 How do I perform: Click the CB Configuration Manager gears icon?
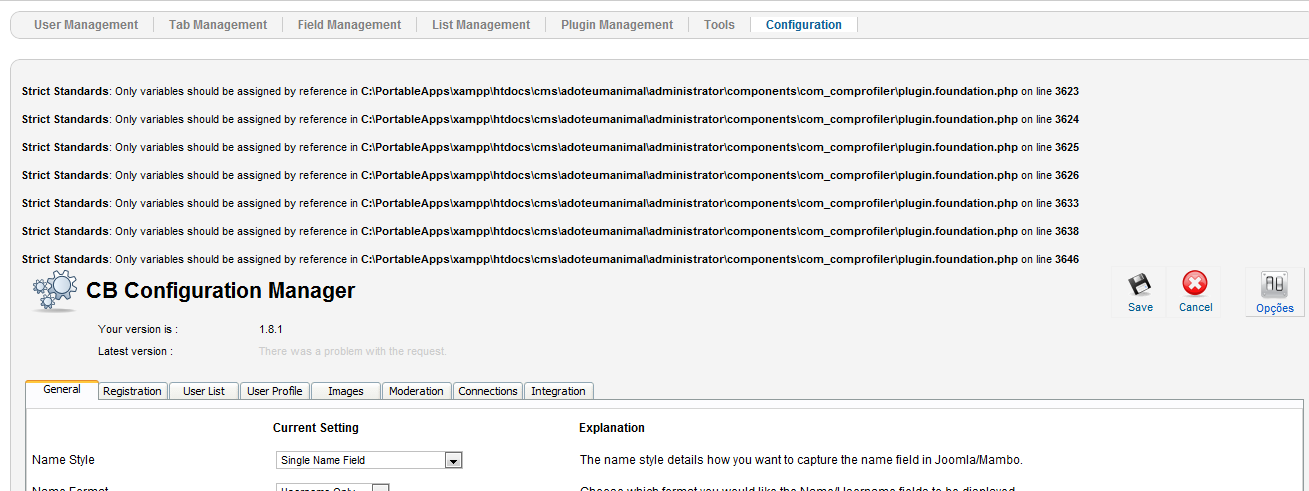(54, 291)
